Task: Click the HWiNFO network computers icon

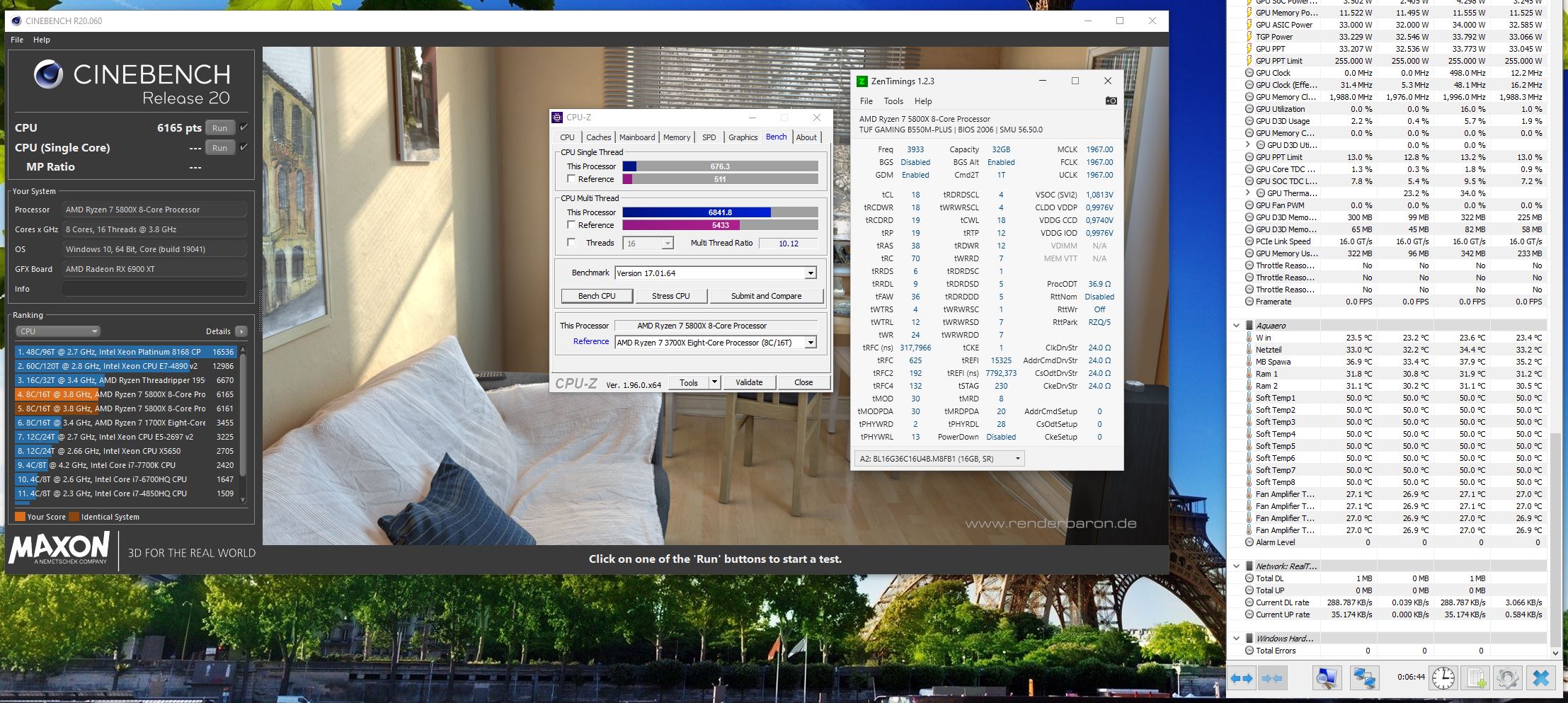Action: tap(1363, 678)
